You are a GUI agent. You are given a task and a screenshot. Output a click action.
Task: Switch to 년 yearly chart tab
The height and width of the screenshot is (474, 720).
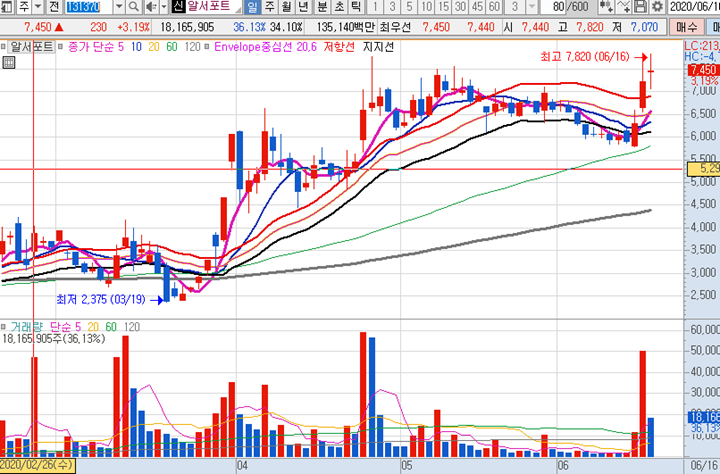[x=304, y=6]
